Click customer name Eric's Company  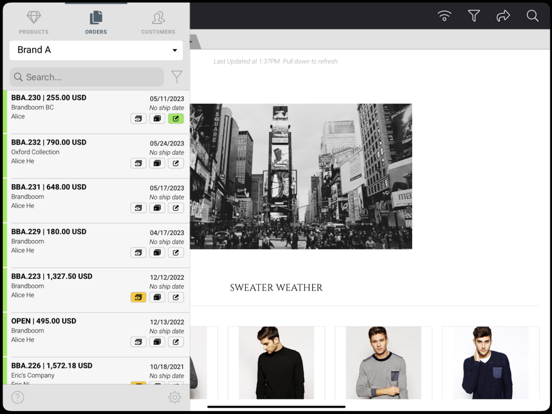(x=33, y=375)
